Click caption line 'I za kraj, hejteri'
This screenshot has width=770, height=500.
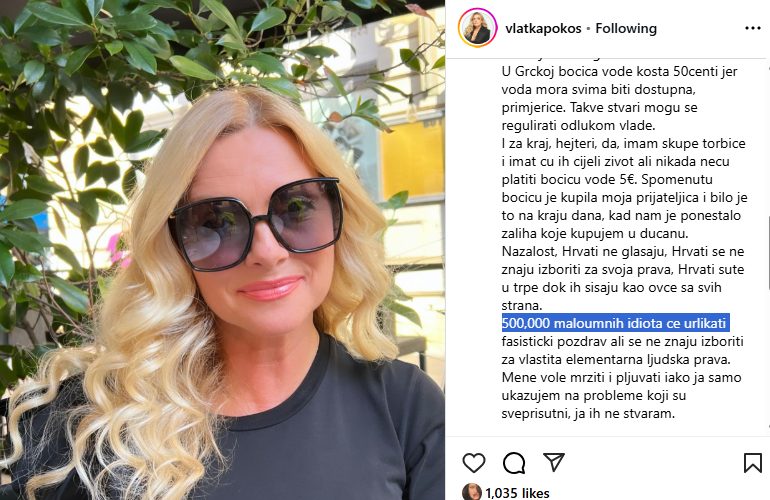click(623, 143)
